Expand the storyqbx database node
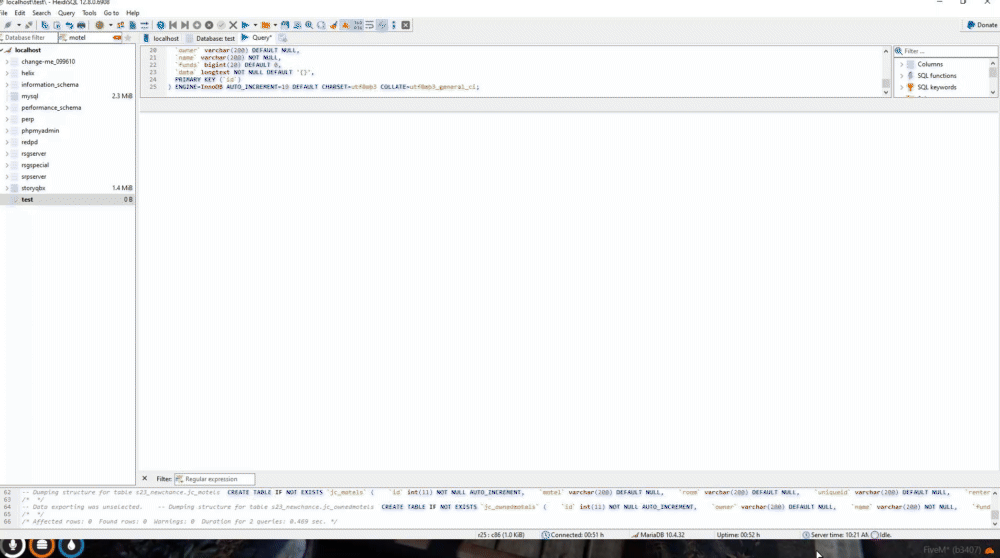This screenshot has width=1000, height=558. pos(7,188)
